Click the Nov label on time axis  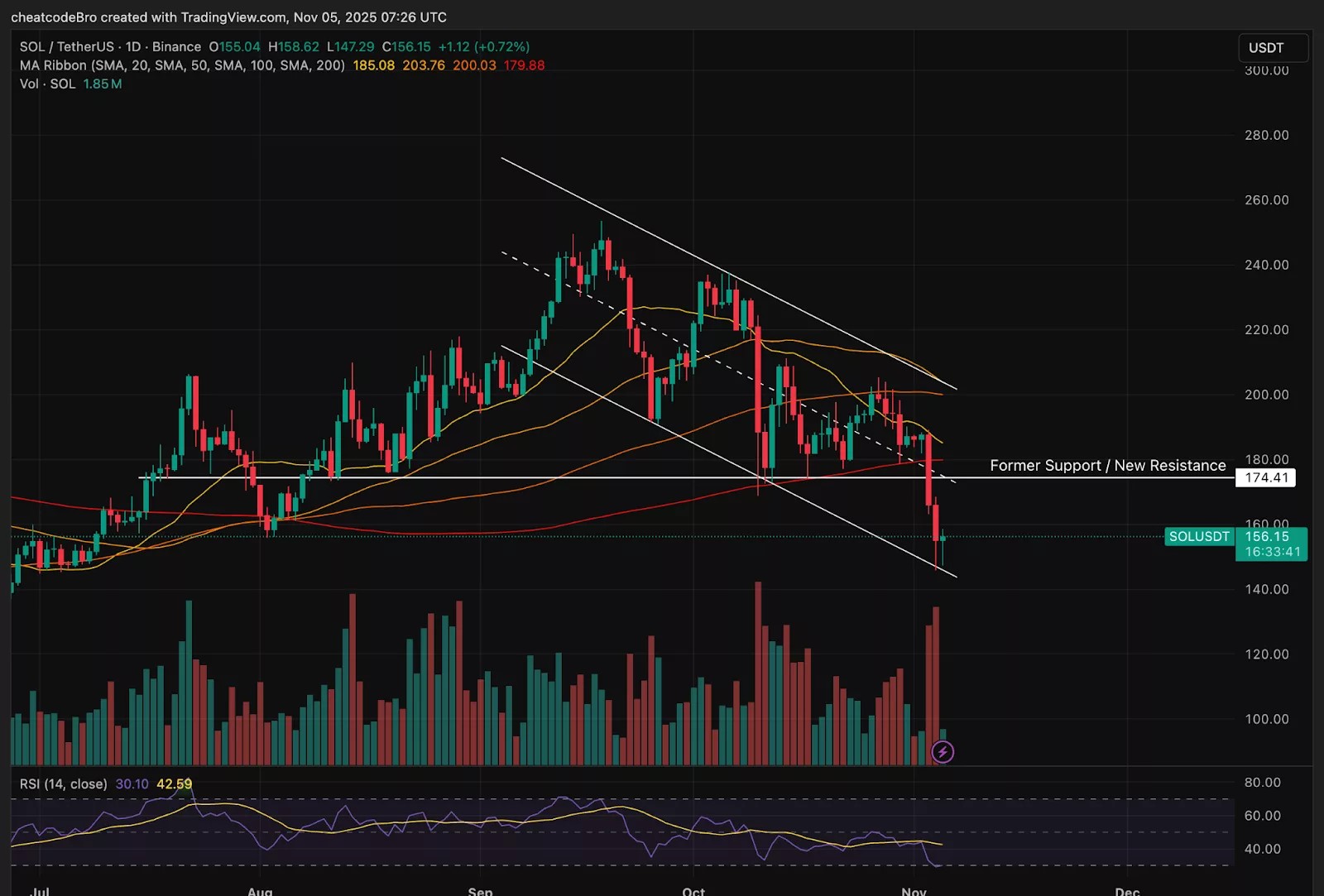pos(914,891)
